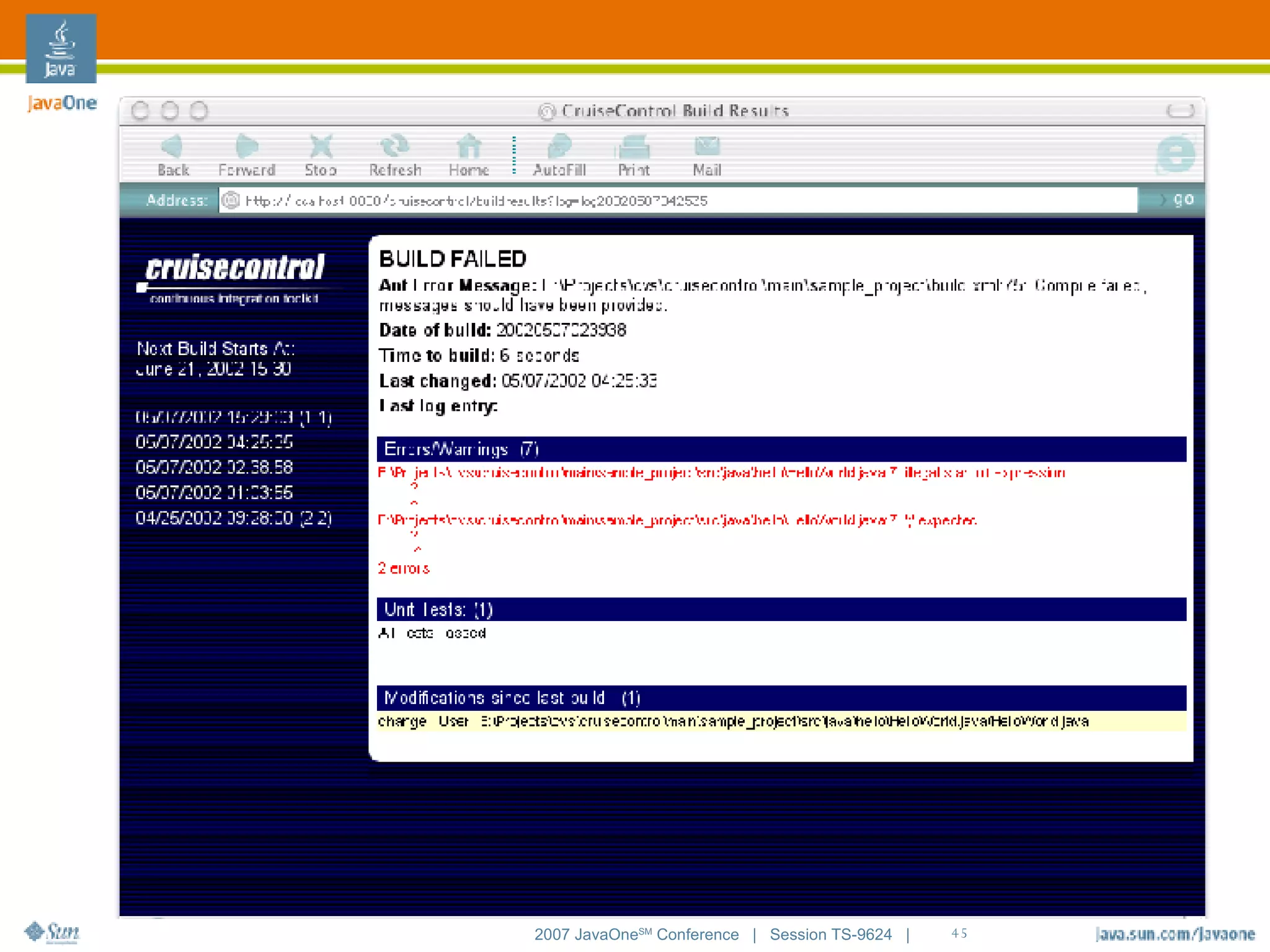Viewport: 1270px width, 952px height.
Task: Click the Errors/Warnings (7) section header
Action: point(781,449)
